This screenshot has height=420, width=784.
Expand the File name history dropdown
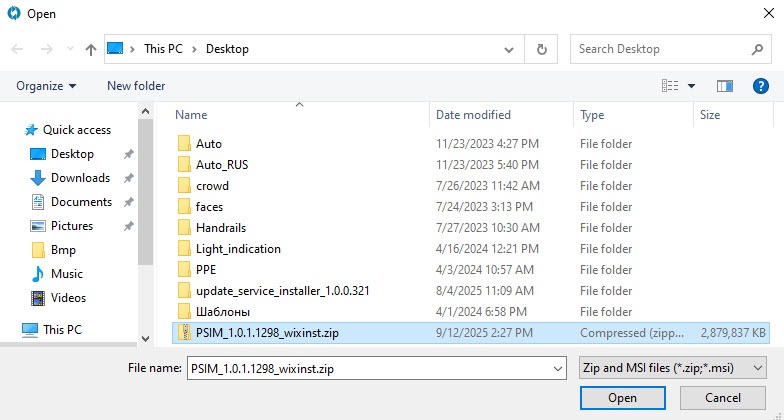(557, 368)
